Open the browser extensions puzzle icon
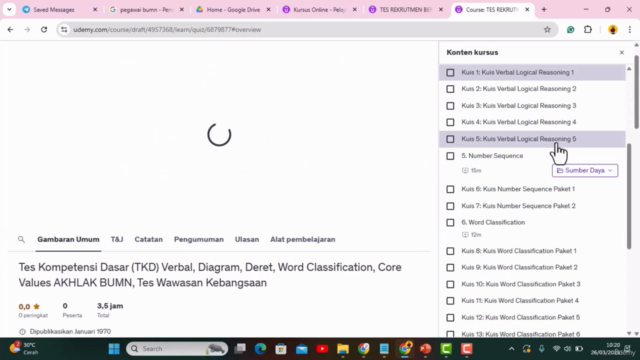This screenshot has width=640, height=360. pyautogui.click(x=588, y=29)
